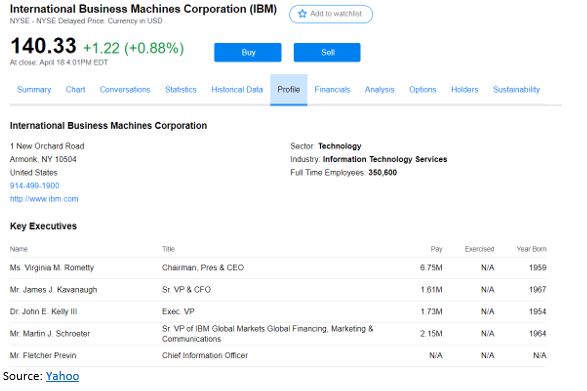Click the Sr. VP & CFO title
587x391 pixels.
(186, 290)
